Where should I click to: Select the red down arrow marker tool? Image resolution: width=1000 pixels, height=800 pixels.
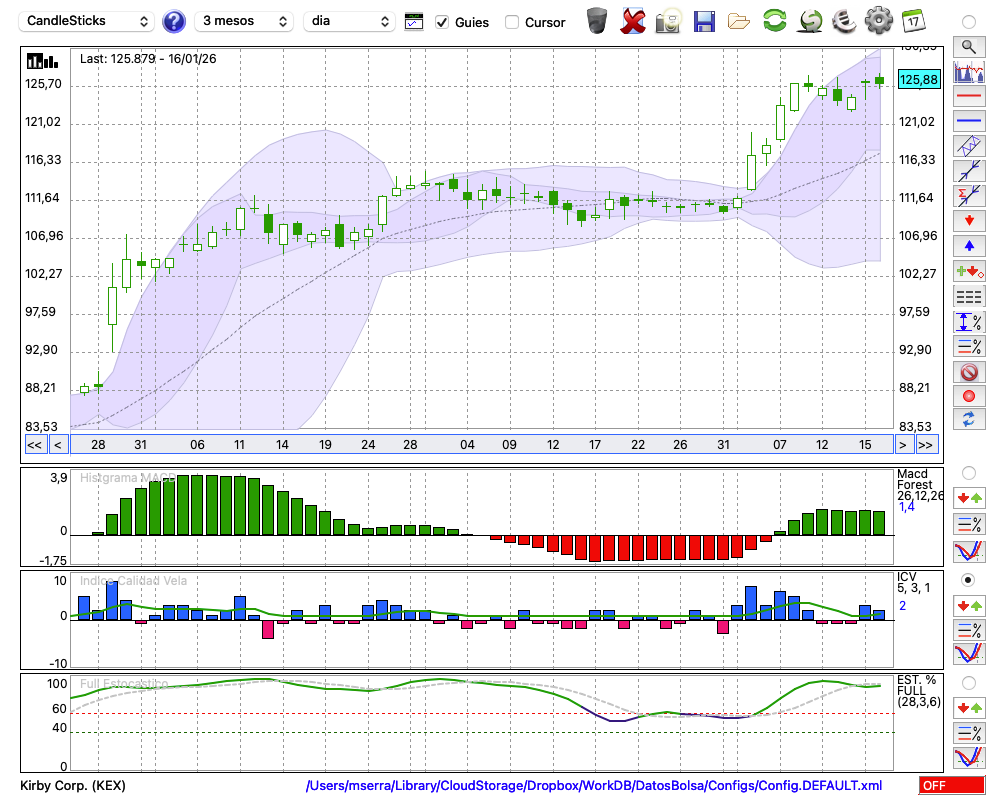pyautogui.click(x=968, y=221)
